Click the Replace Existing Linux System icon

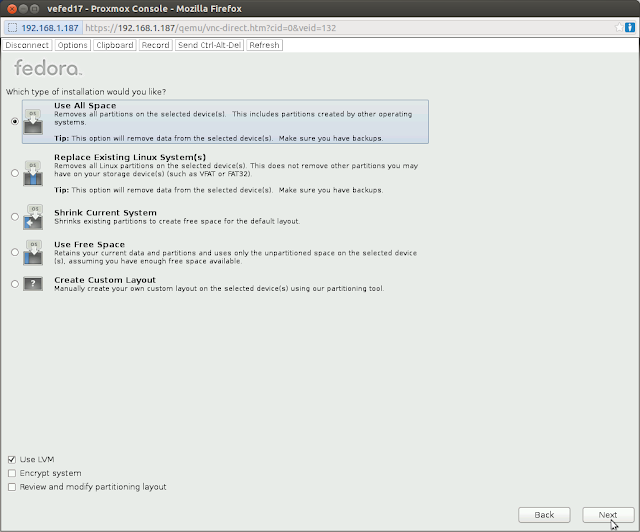[x=33, y=174]
